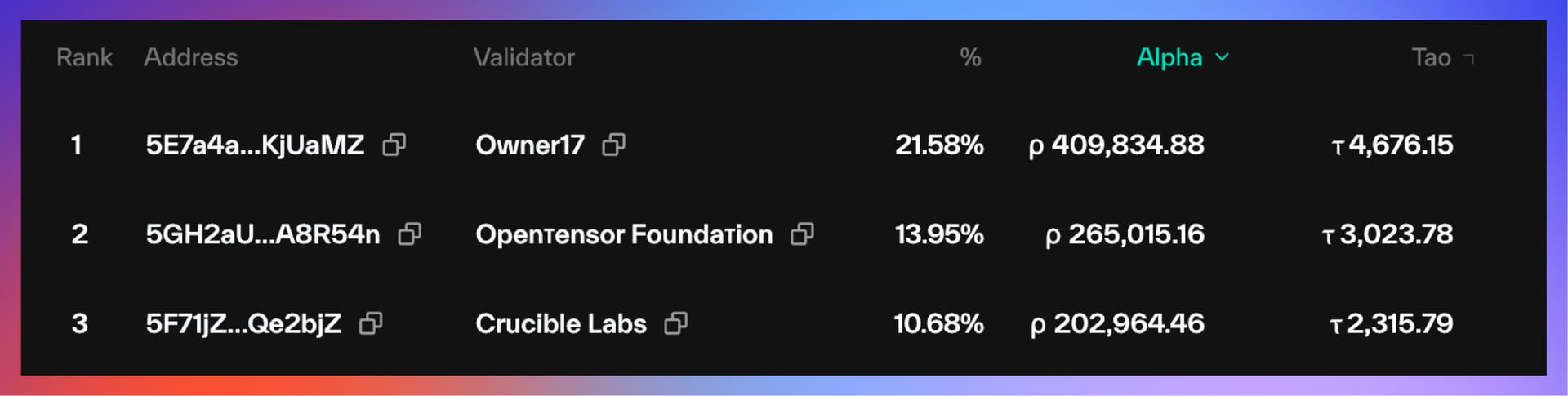This screenshot has height=396, width=1568.
Task: Open the Opentensor Foundation validator link
Action: (624, 234)
